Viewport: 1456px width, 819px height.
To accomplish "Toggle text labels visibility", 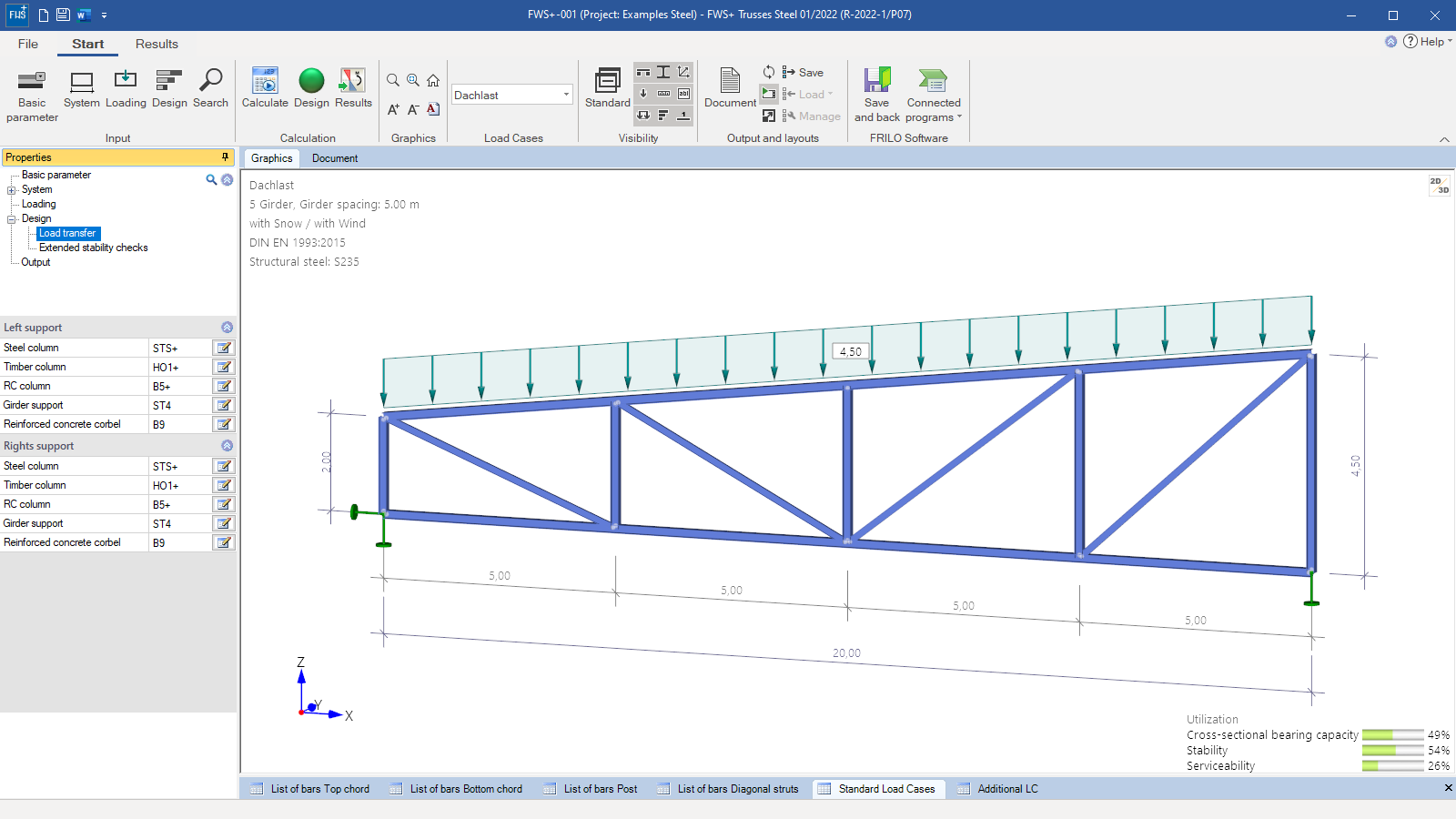I will 683,94.
